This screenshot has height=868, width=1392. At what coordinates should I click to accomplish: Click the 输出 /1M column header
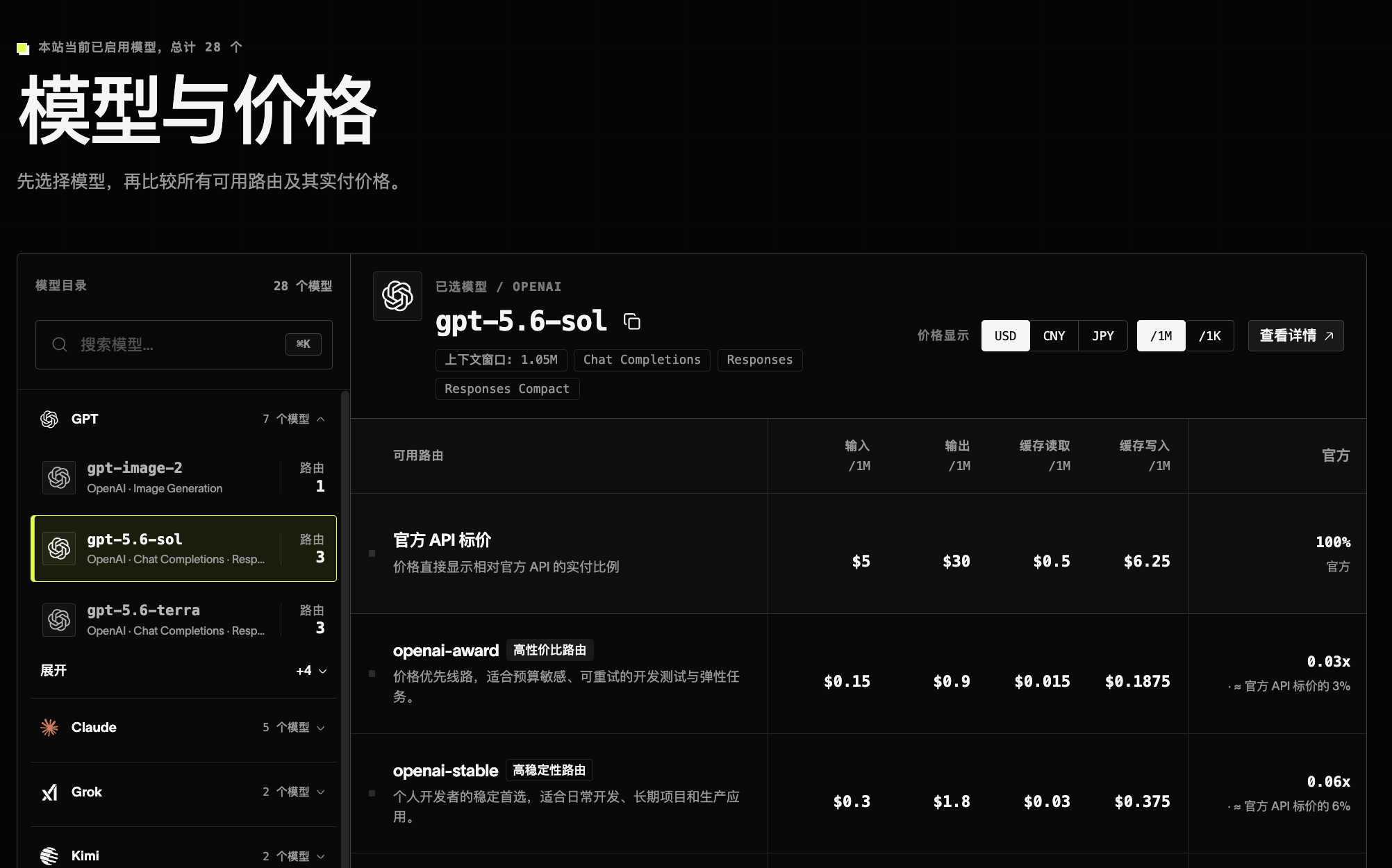[958, 456]
